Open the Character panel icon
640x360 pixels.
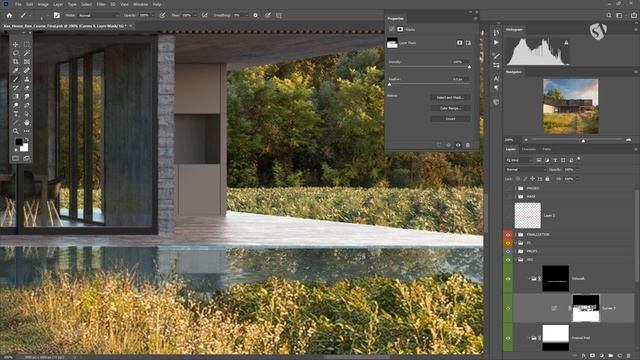pyautogui.click(x=496, y=78)
